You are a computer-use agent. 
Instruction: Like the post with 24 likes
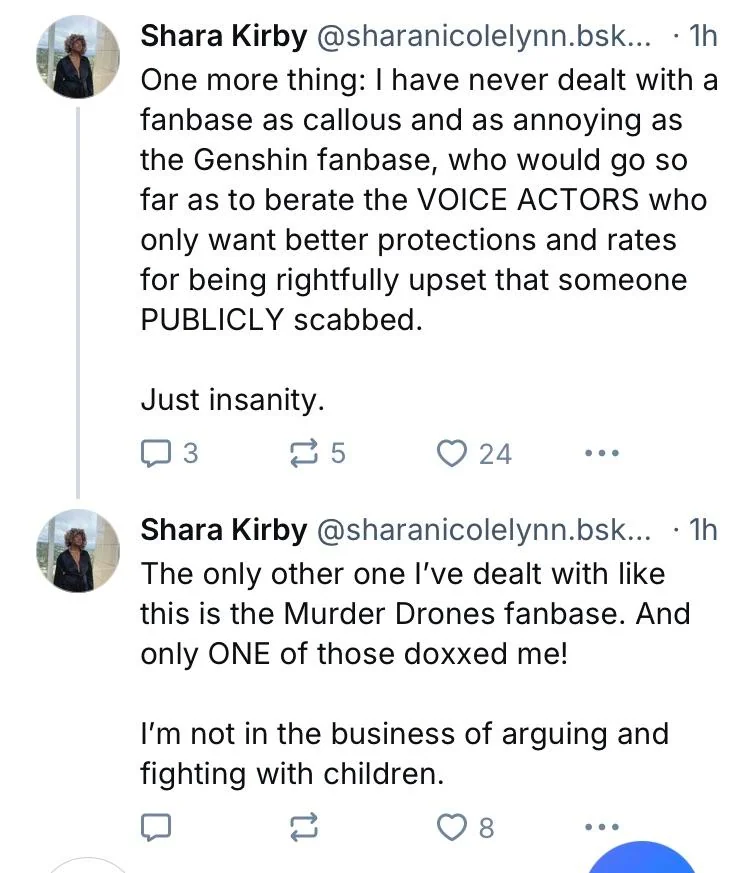(x=454, y=454)
